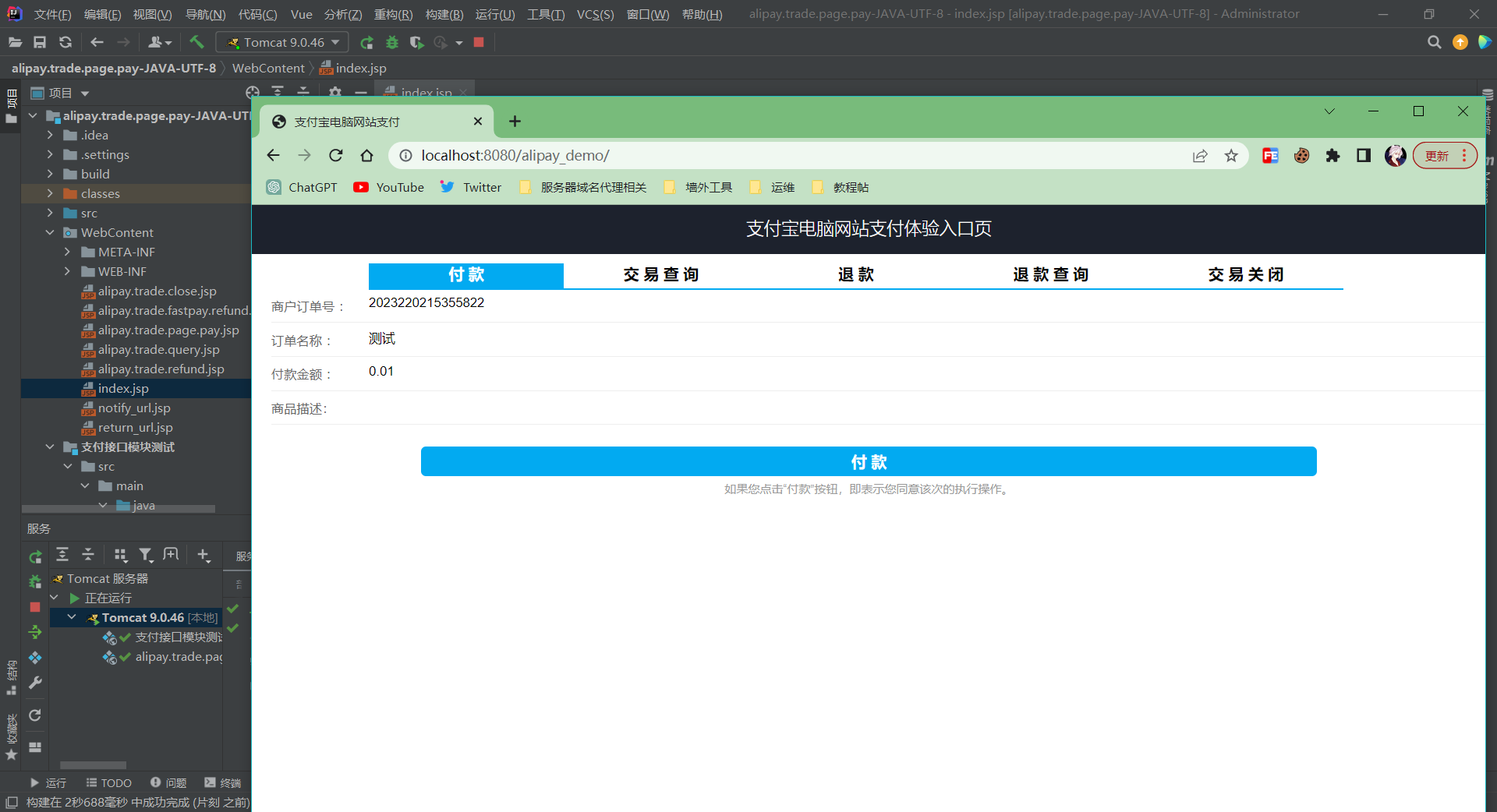Expand the .idea folder arrow
Image resolution: width=1497 pixels, height=812 pixels.
[x=50, y=135]
